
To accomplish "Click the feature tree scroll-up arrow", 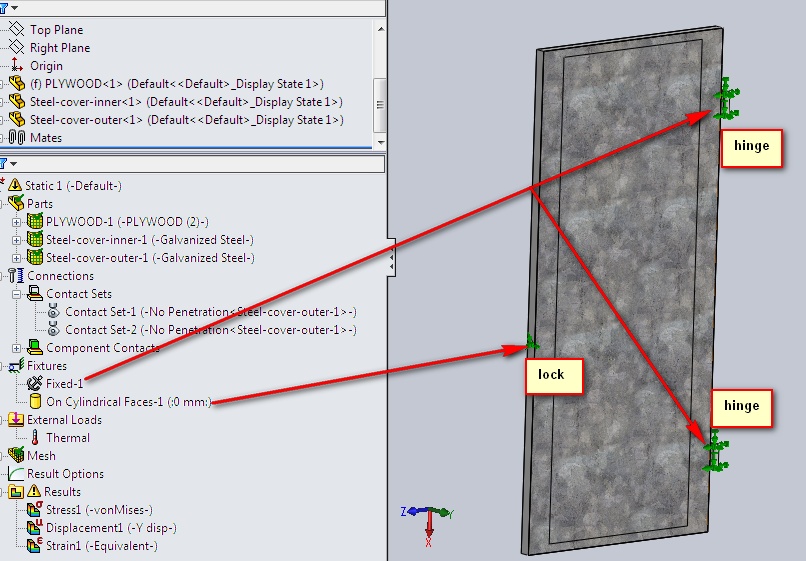I will coord(380,29).
